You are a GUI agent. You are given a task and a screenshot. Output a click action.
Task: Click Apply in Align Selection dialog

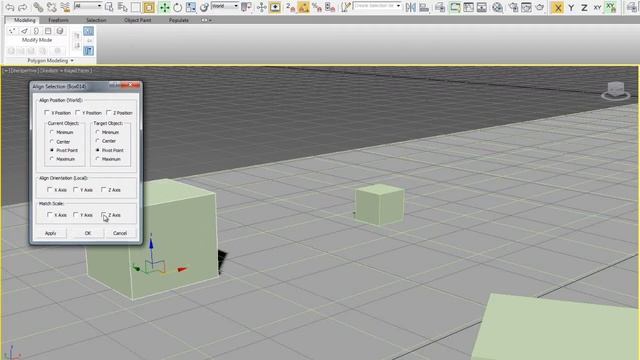[x=50, y=233]
